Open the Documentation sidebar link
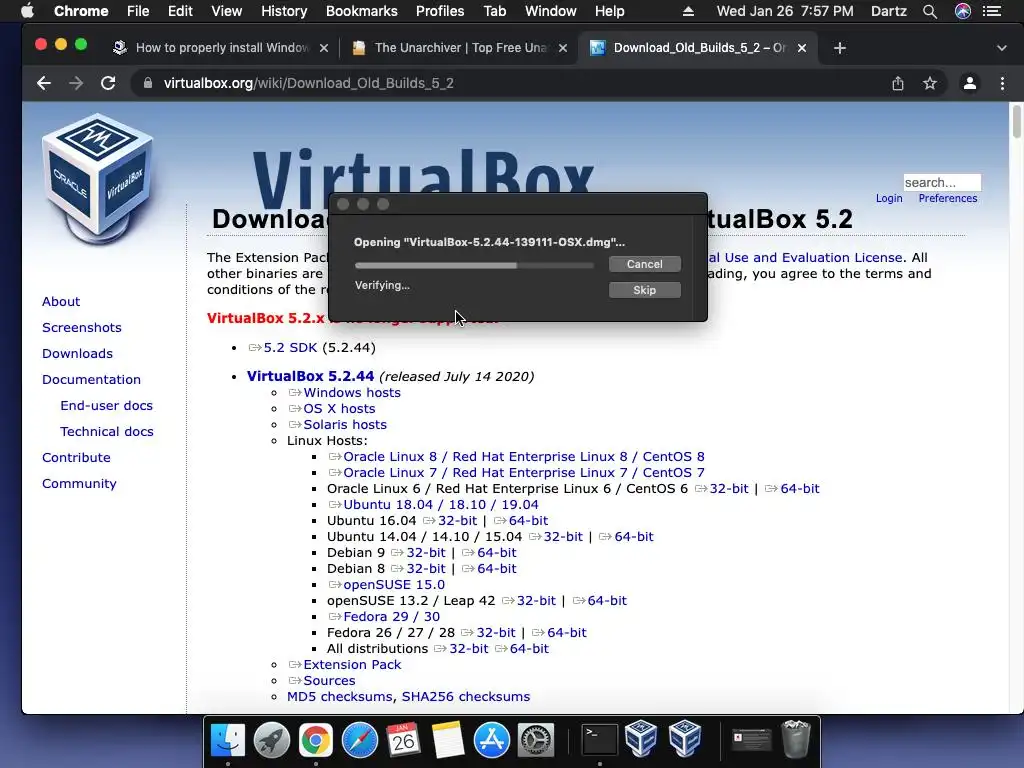 tap(91, 379)
